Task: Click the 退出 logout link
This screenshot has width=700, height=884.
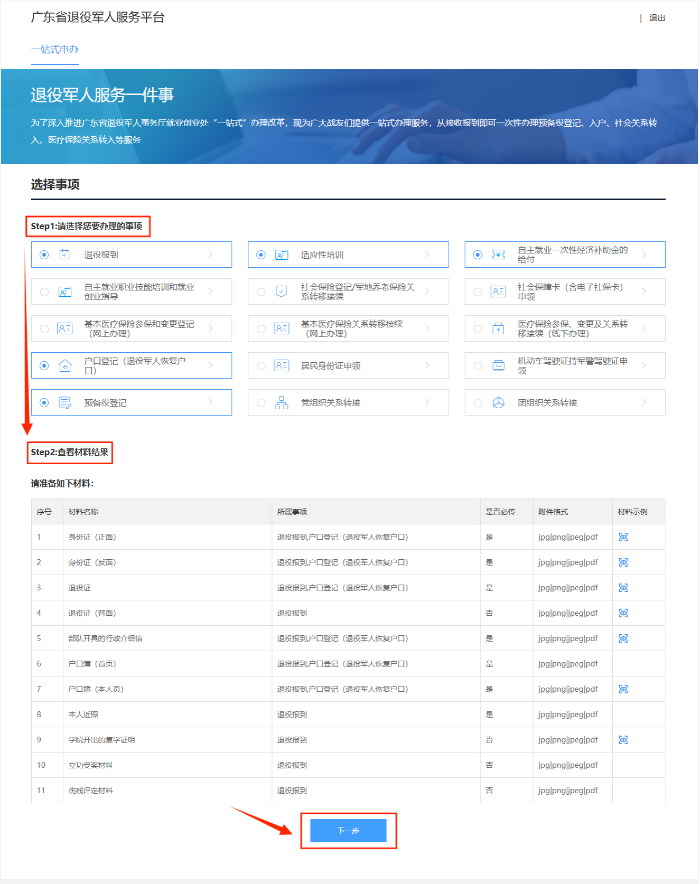Action: pos(656,18)
